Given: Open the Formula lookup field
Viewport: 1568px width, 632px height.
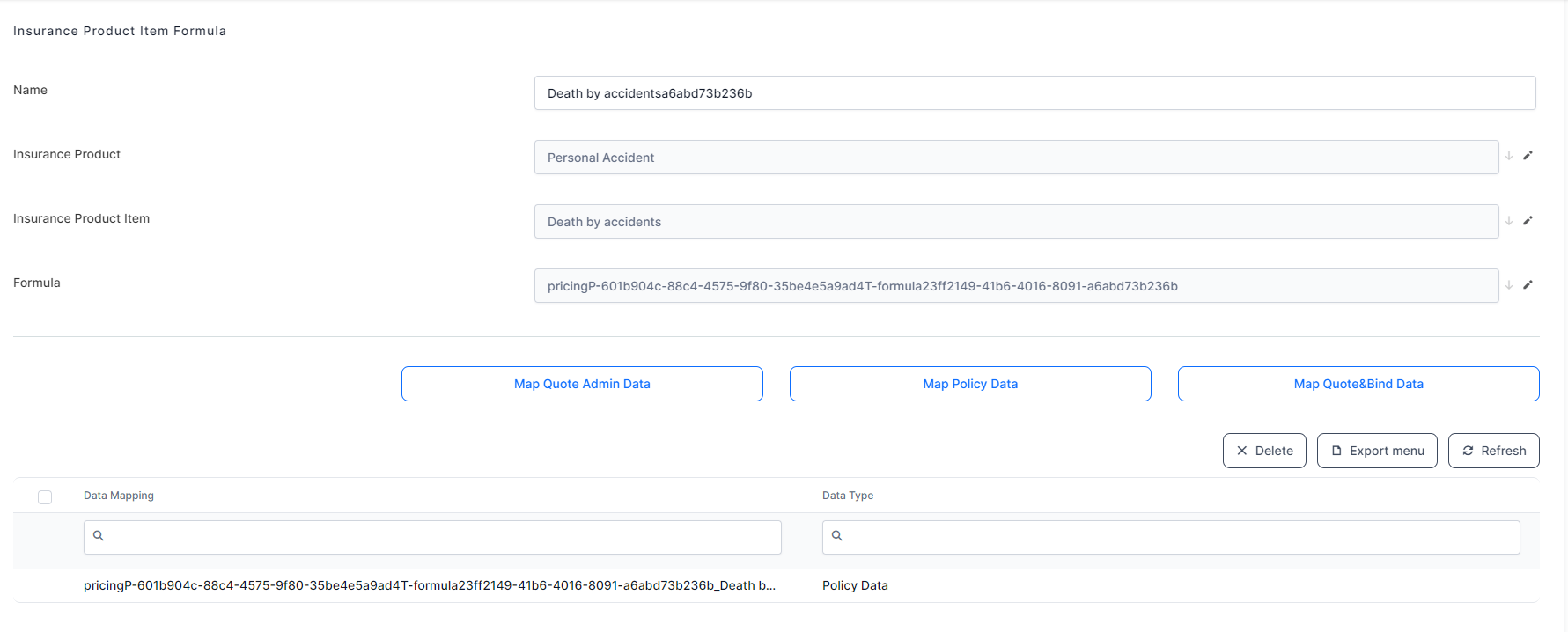Looking at the screenshot, I should pyautogui.click(x=1015, y=286).
